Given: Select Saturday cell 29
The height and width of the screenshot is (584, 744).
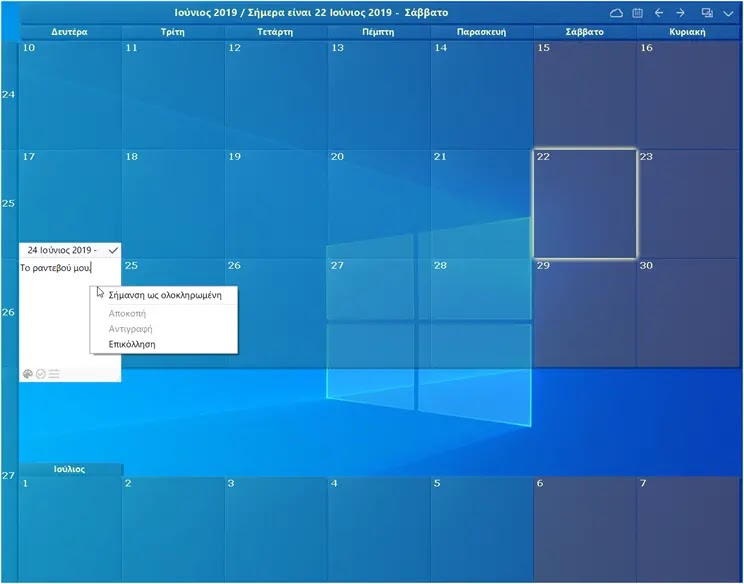Looking at the screenshot, I should tap(585, 313).
